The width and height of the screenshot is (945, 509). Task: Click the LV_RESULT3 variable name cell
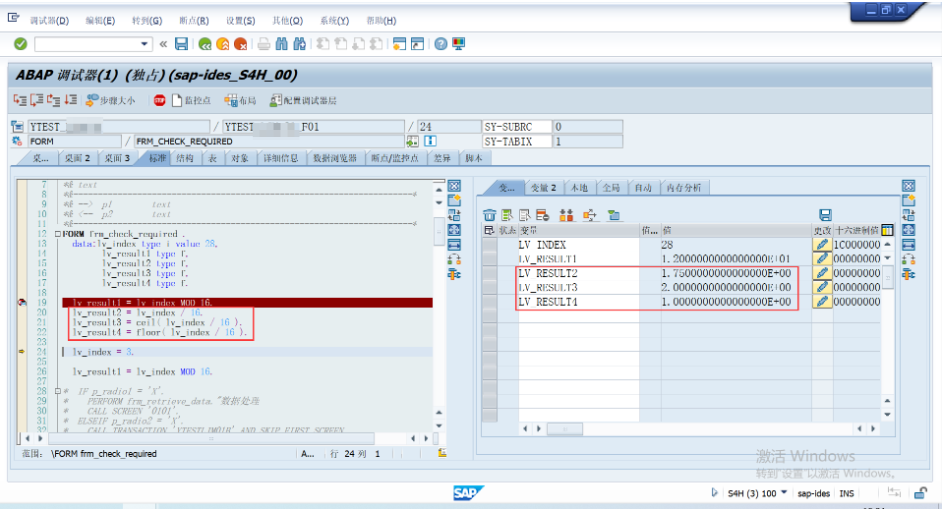(x=579, y=287)
